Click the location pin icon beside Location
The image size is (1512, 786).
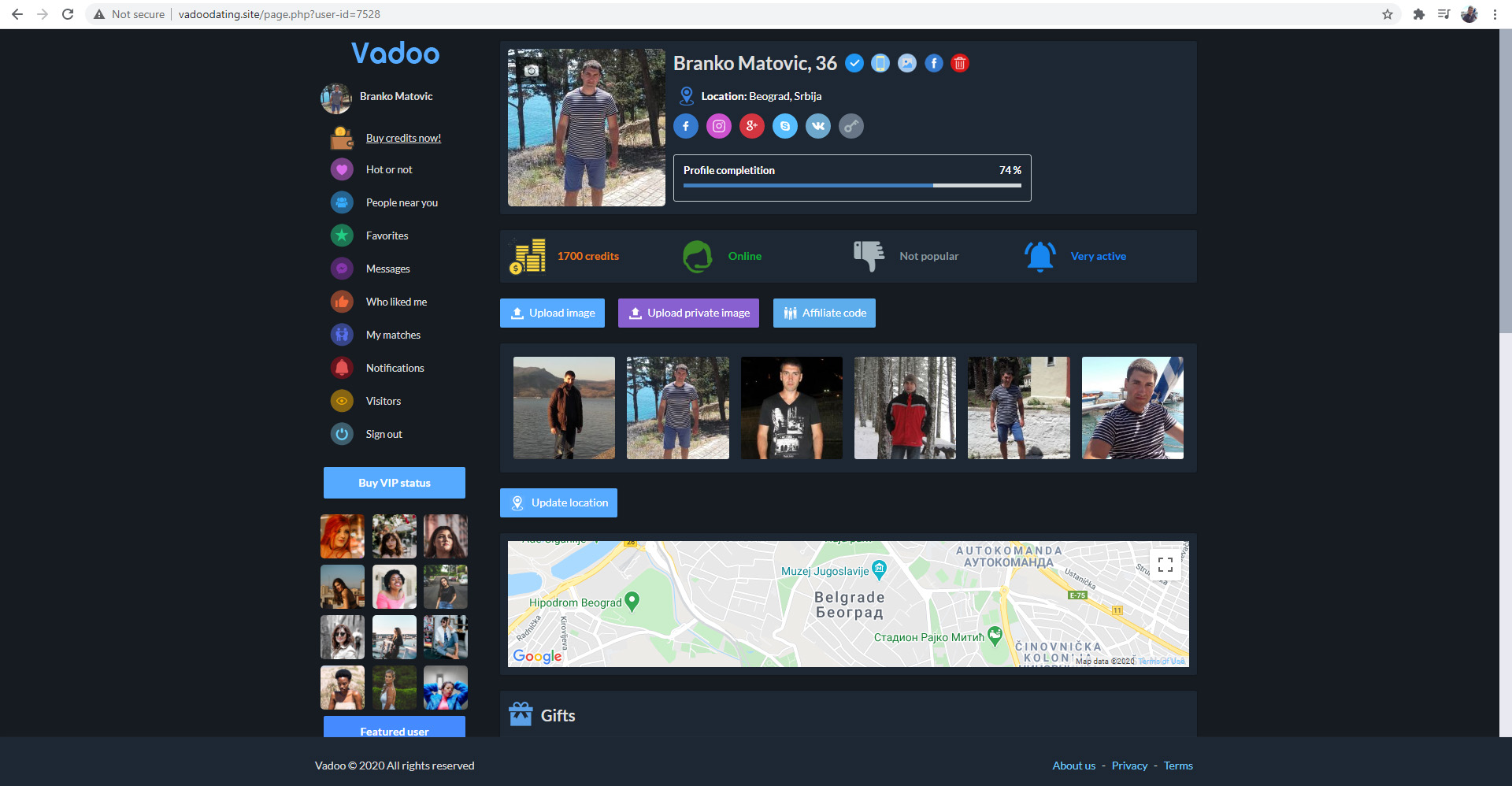[x=687, y=96]
